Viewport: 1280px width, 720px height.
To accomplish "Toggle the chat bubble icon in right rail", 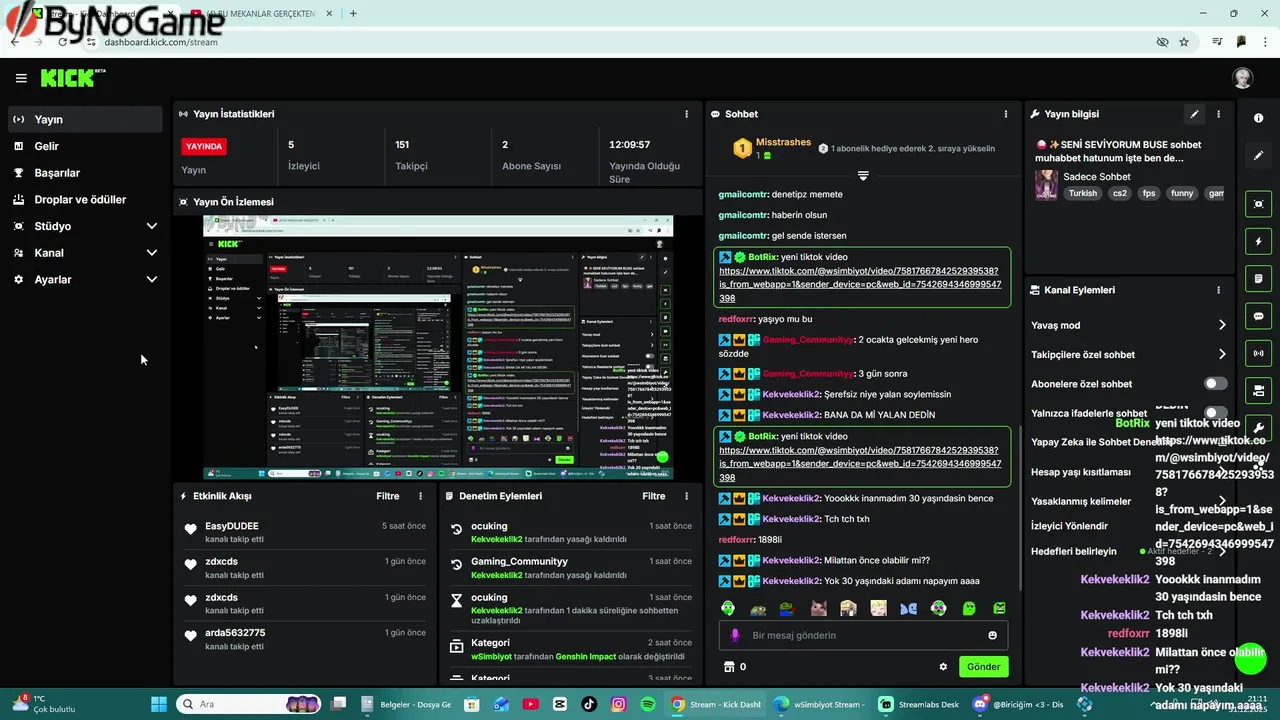I will pyautogui.click(x=1258, y=316).
